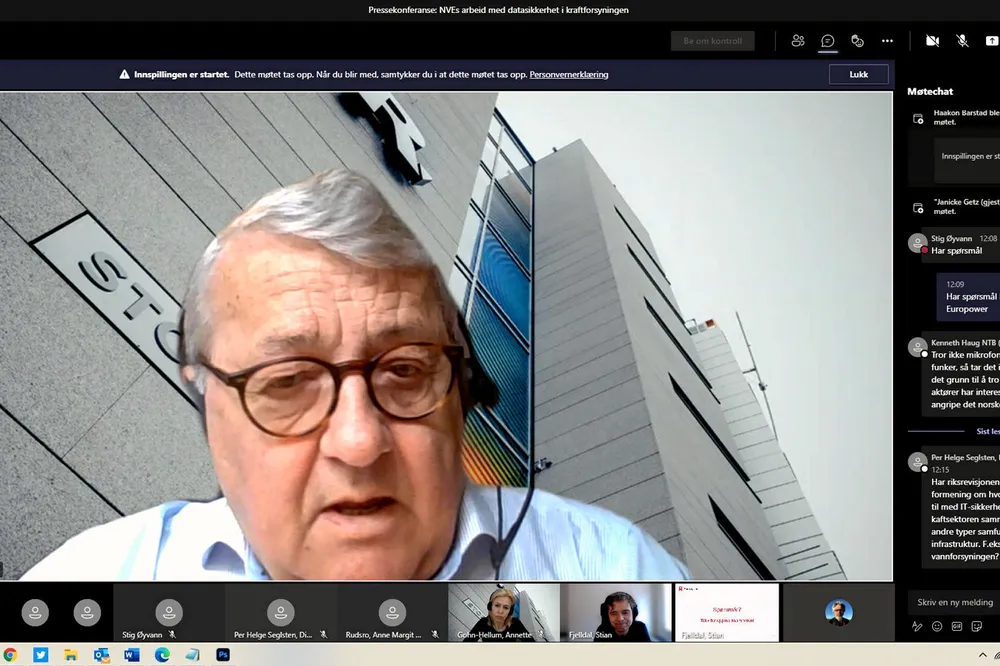Launch Chrome from the taskbar
Screen dimensions: 1000x666
(x=11, y=655)
